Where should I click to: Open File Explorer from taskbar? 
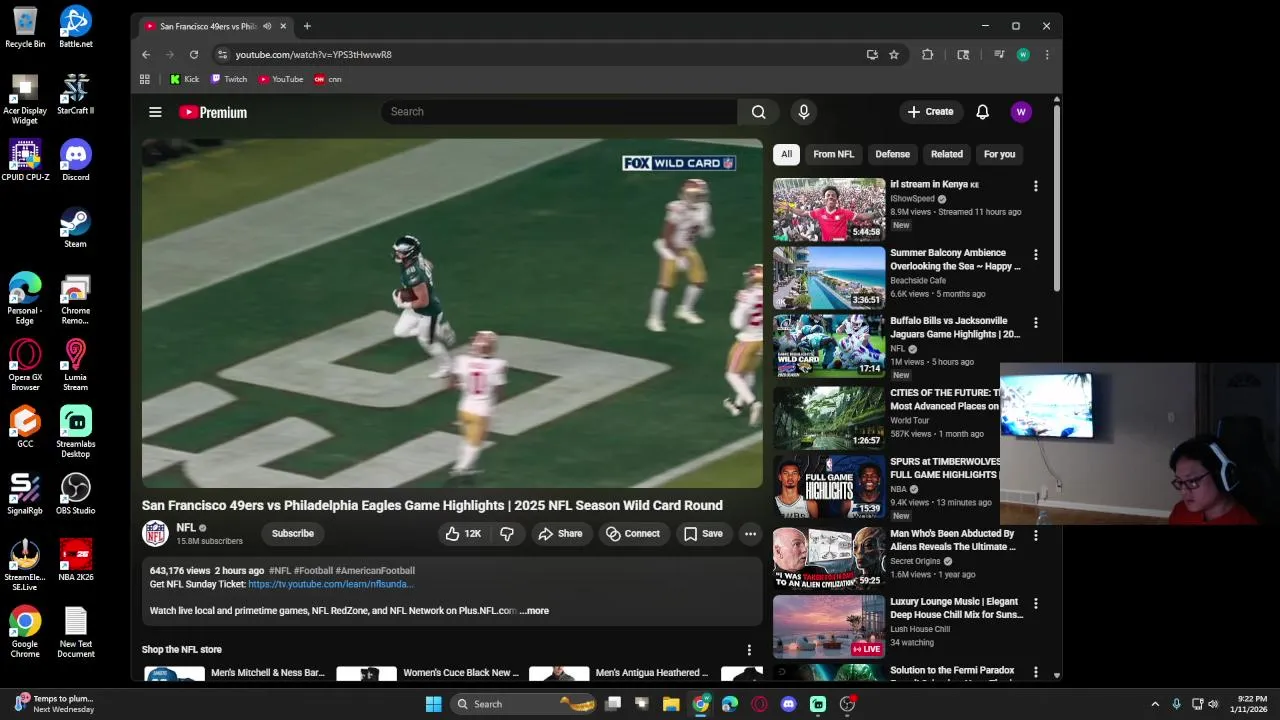point(671,704)
